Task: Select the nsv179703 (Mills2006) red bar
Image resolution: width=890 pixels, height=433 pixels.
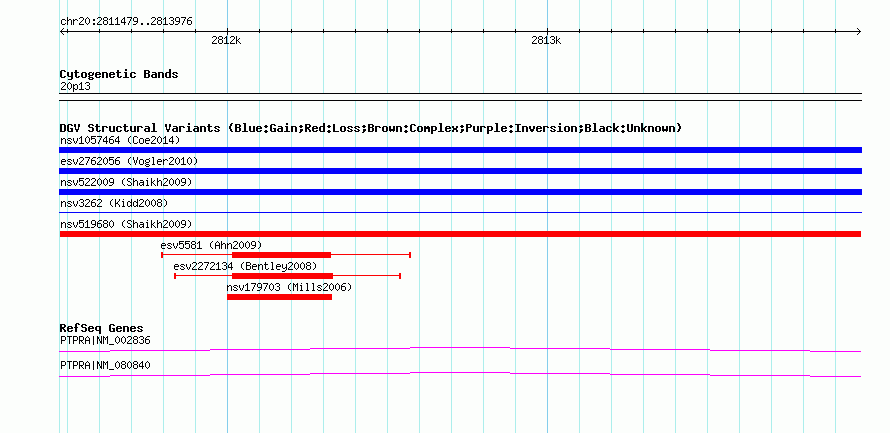Action: (x=279, y=297)
